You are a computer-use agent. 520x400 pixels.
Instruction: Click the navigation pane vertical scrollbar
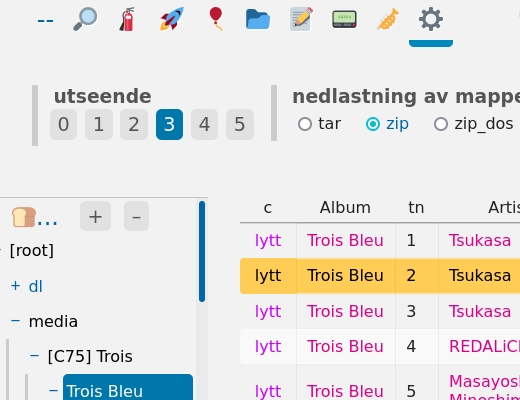202,252
